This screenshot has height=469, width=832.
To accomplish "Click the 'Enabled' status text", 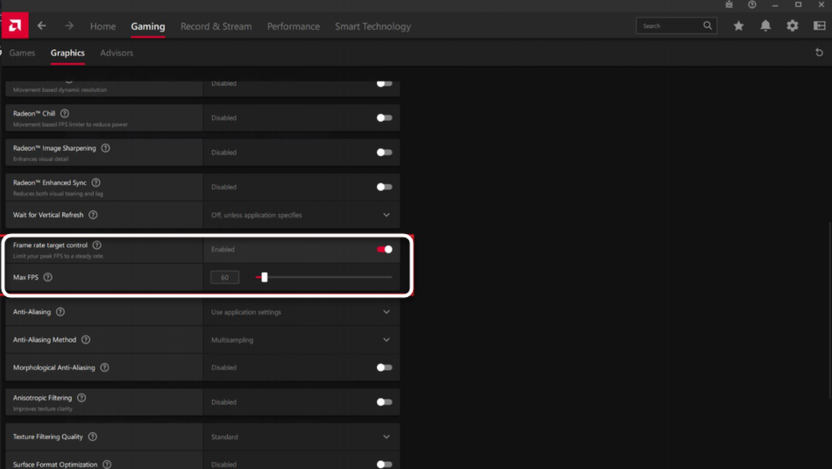I will pyautogui.click(x=223, y=249).
